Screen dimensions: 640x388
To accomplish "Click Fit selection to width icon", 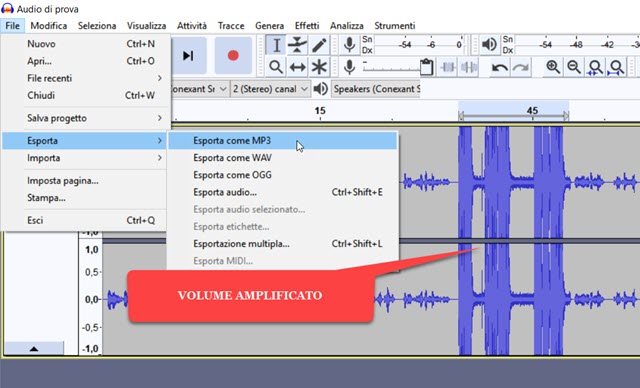I will [x=595, y=67].
